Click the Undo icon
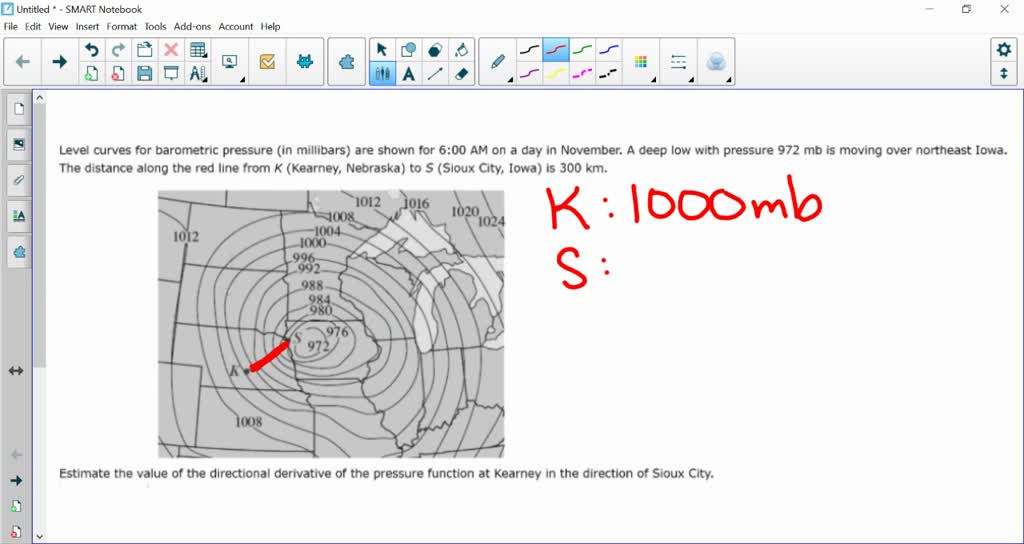This screenshot has height=544, width=1024. pyautogui.click(x=92, y=50)
